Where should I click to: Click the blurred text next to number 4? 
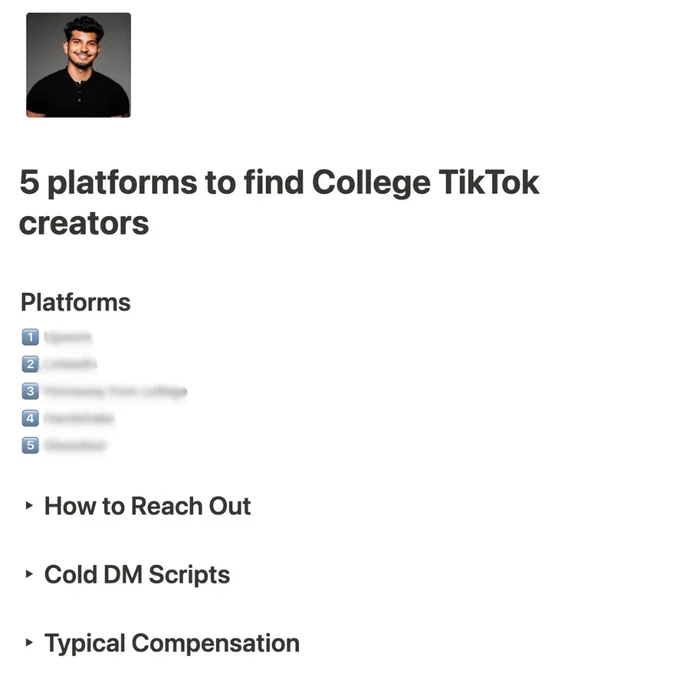(78, 418)
